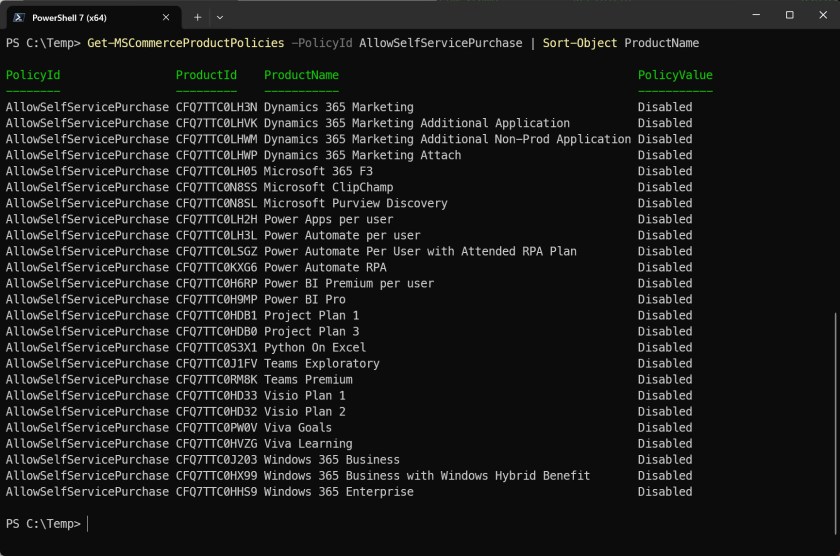Click 'Windows 365 Business with Windows Hybrid Benefit'
Image resolution: width=840 pixels, height=556 pixels.
point(427,476)
